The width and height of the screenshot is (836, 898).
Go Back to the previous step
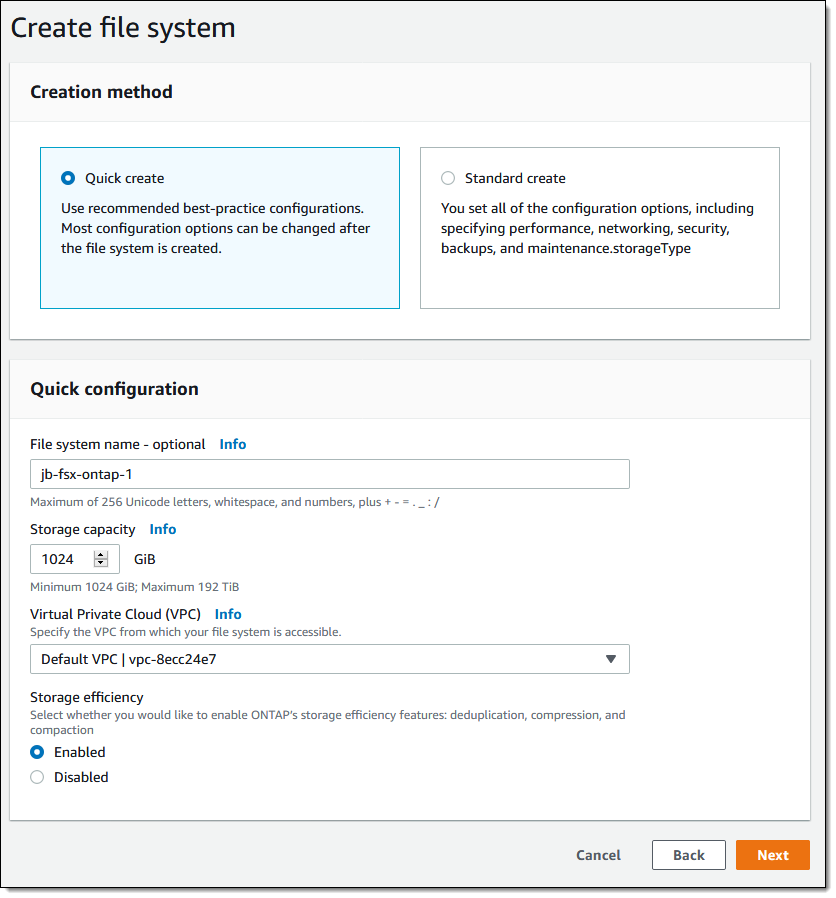(689, 855)
